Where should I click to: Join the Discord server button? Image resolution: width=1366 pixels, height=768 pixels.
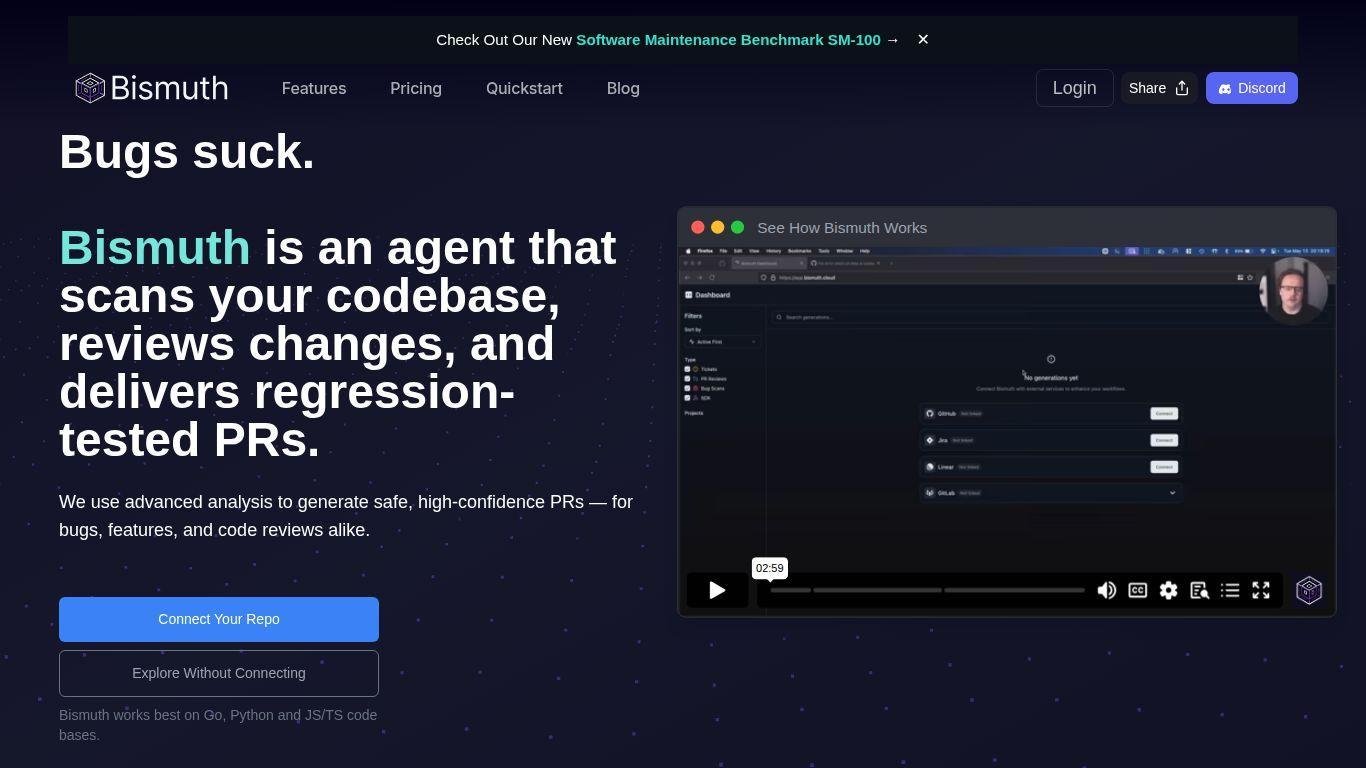pyautogui.click(x=1251, y=88)
